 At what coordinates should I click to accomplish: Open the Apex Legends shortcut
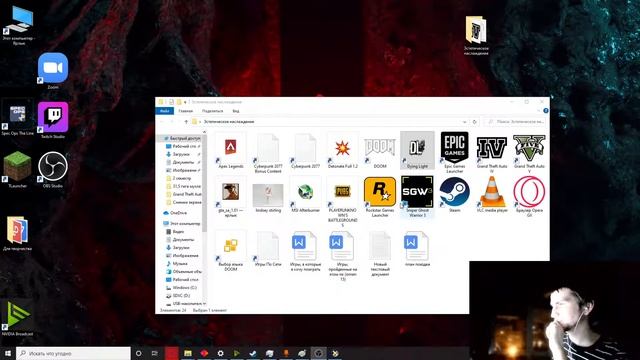(231, 151)
